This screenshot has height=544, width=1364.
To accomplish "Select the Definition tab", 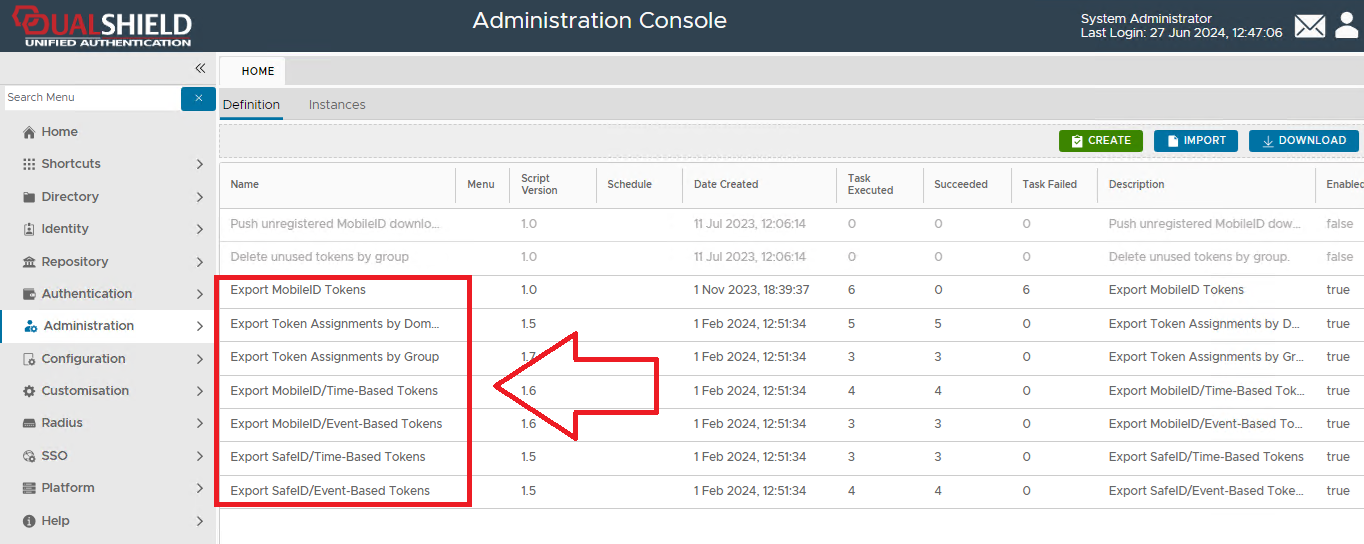I will tap(251, 105).
